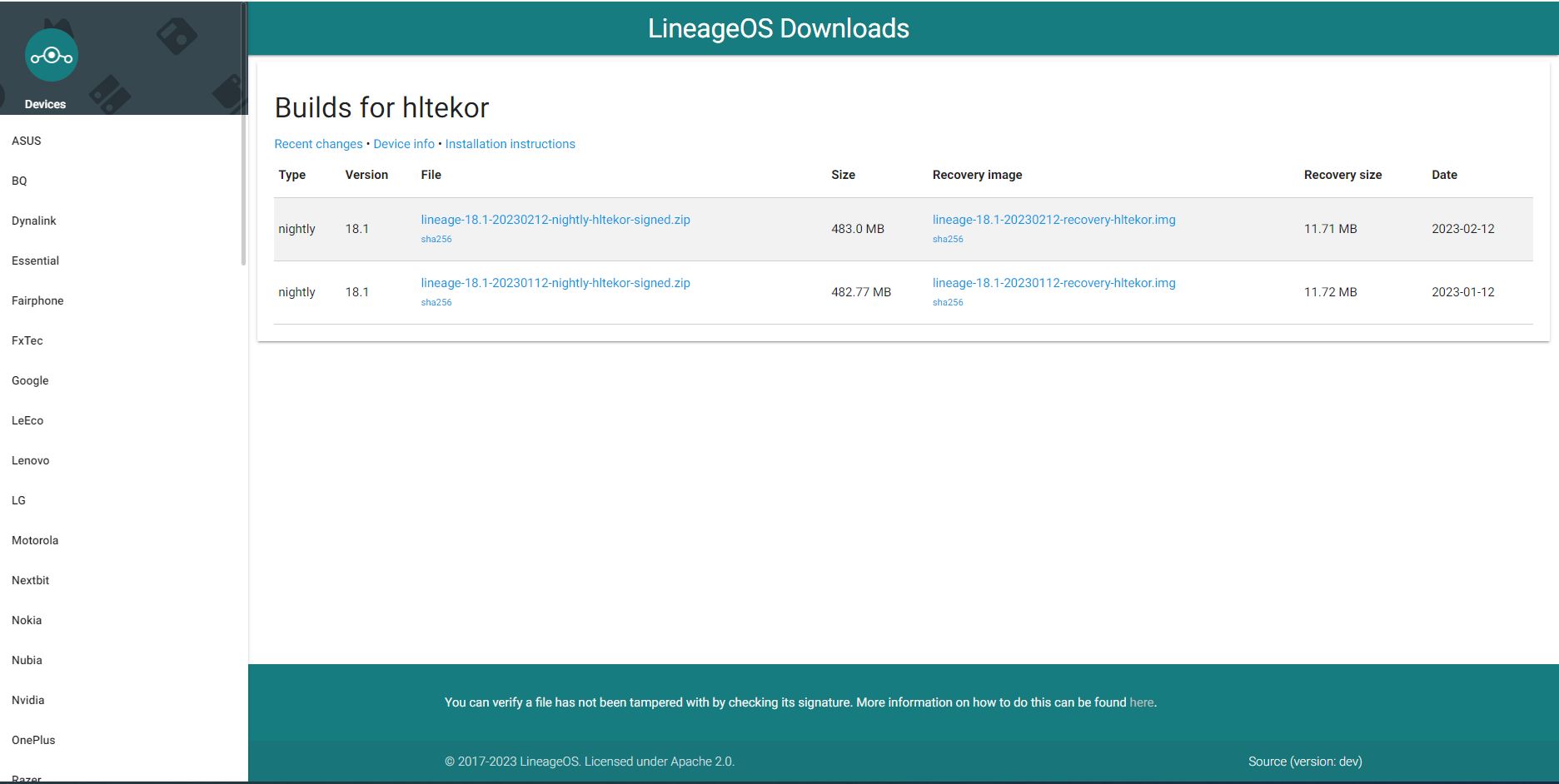Screen dimensions: 1559x784
Task: Click the Recovery size column header
Action: click(x=1342, y=175)
